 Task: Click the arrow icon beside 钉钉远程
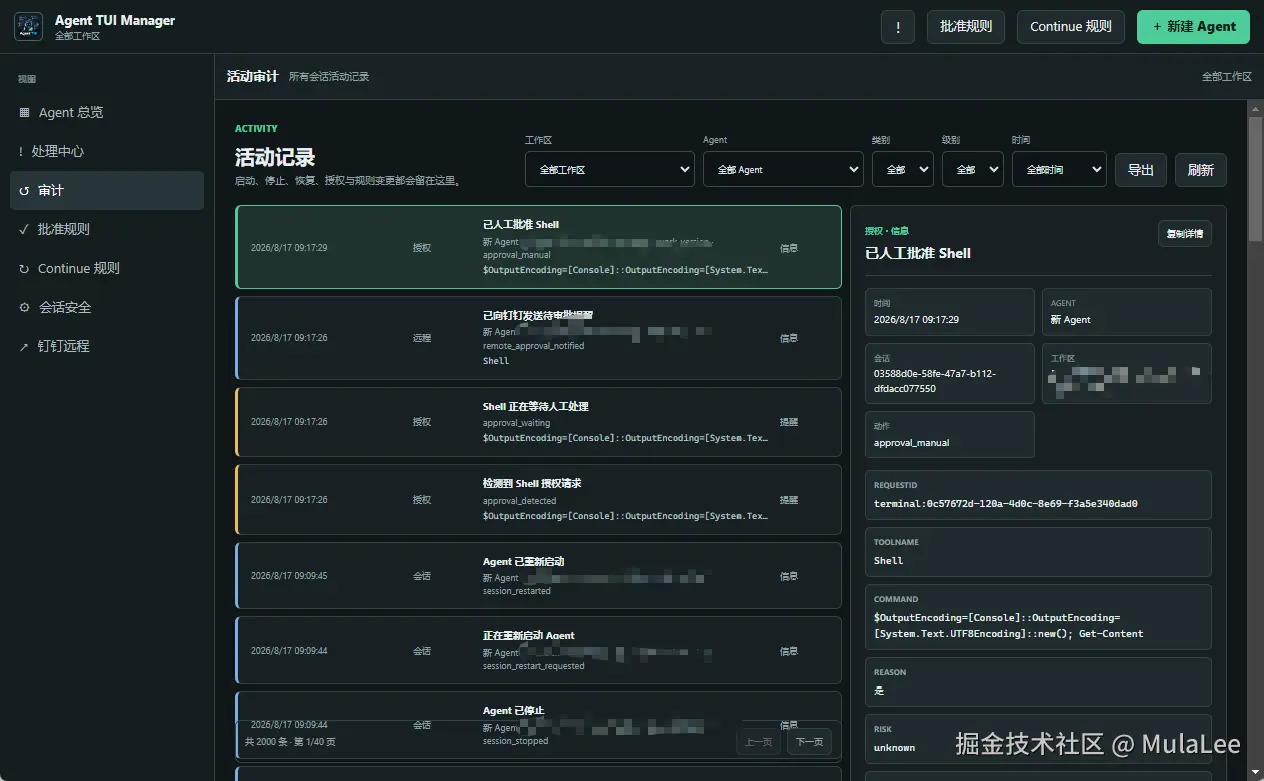[24, 346]
